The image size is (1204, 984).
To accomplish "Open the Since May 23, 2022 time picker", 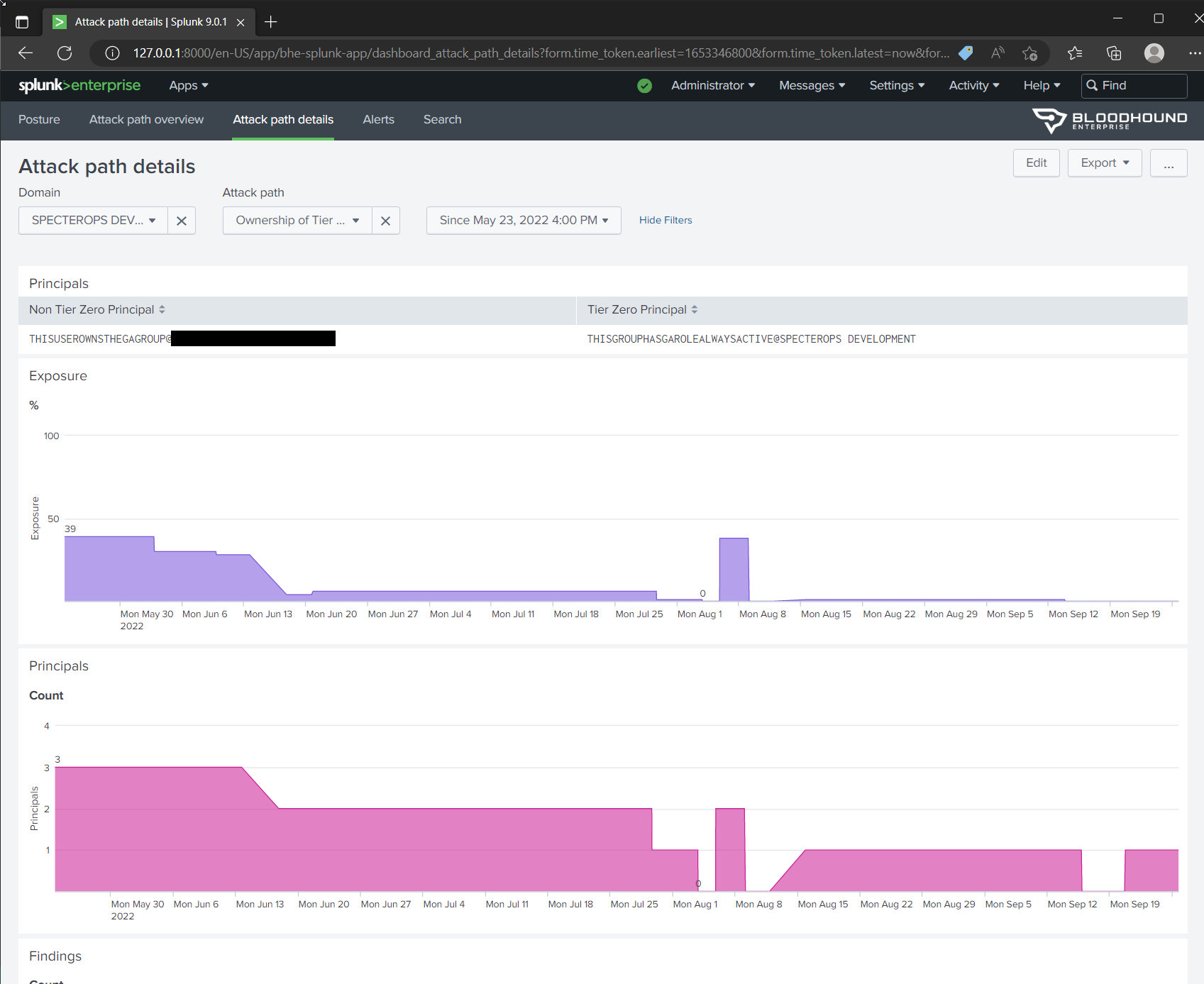I will [524, 221].
